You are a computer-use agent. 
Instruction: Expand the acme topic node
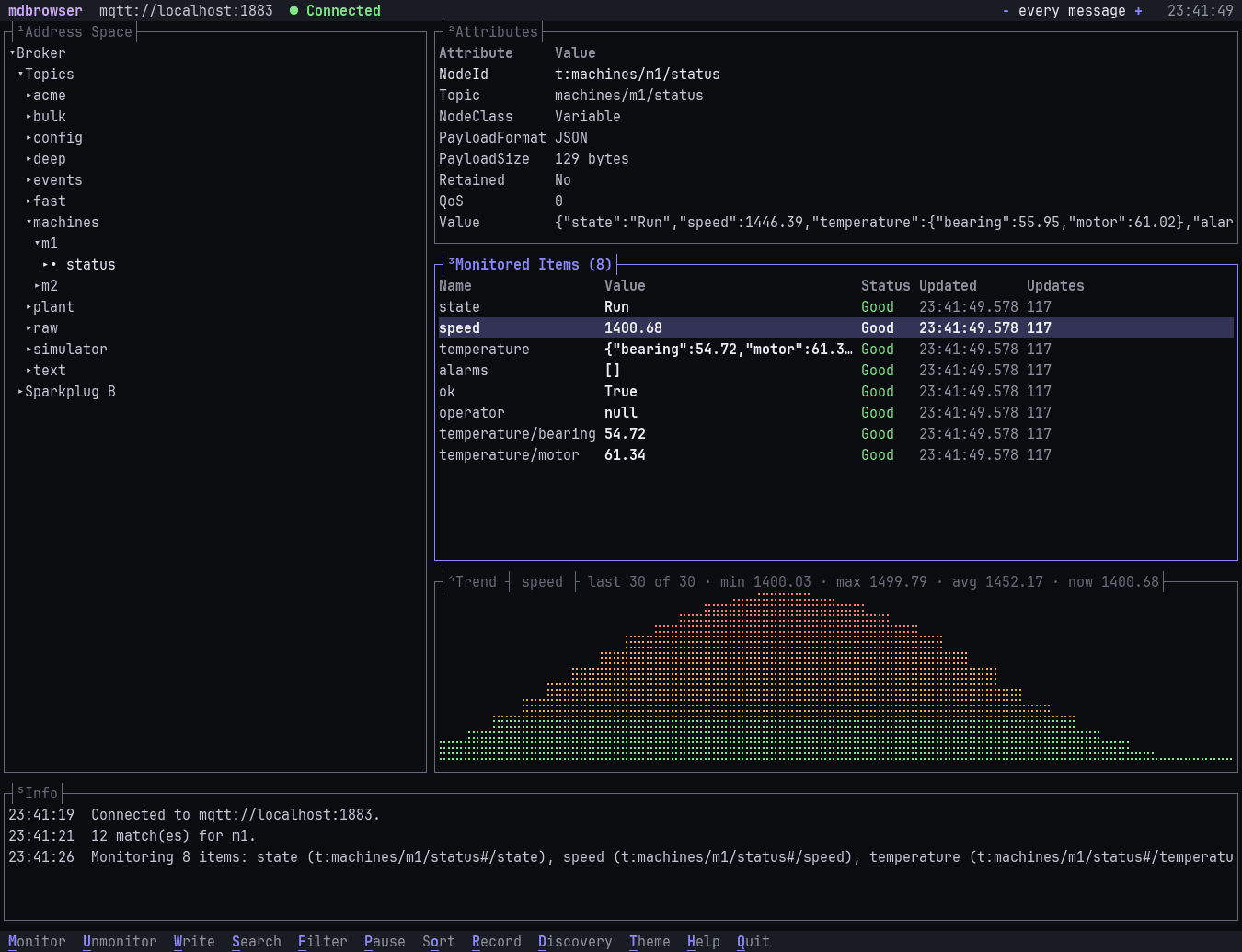coord(29,96)
